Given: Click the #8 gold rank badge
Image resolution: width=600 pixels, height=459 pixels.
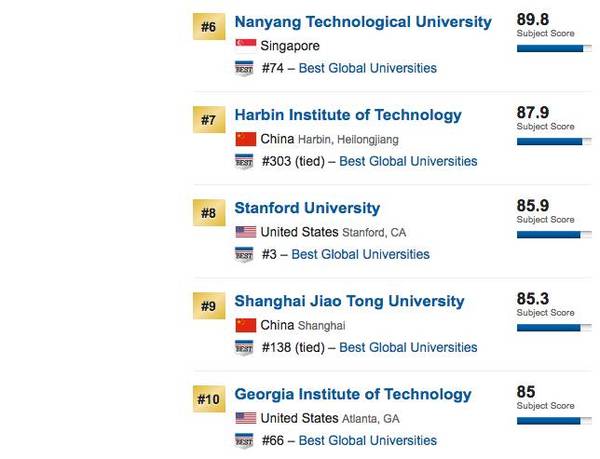Looking at the screenshot, I should pyautogui.click(x=209, y=213).
